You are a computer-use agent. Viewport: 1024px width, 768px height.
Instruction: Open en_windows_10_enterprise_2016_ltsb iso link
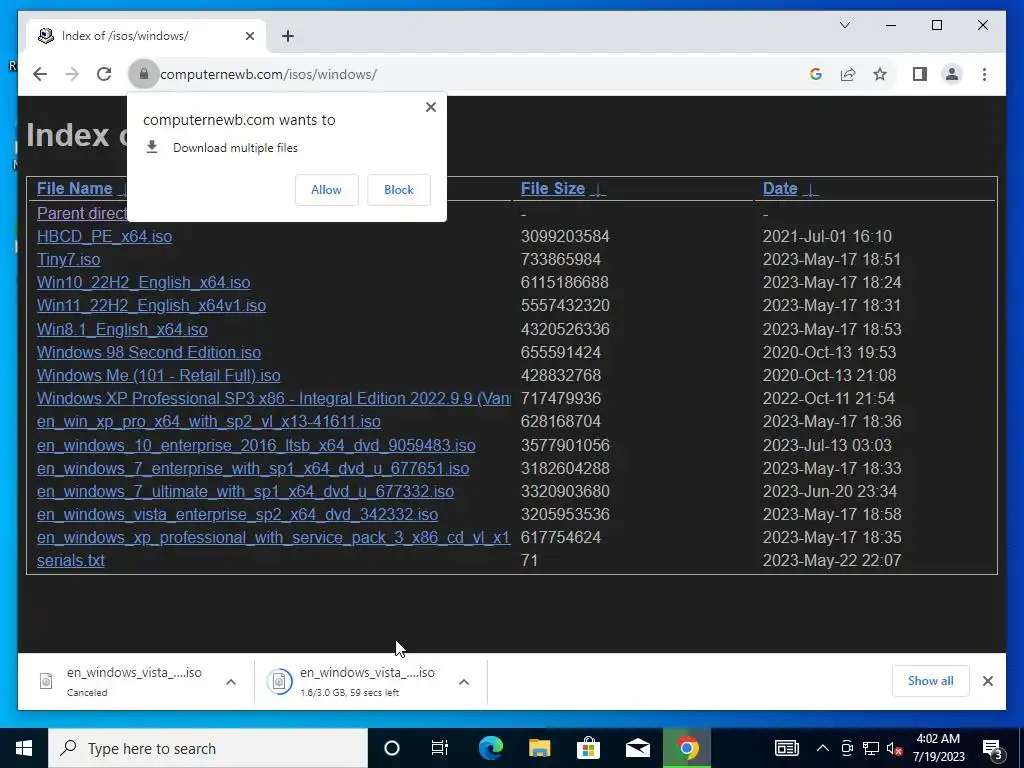(x=256, y=445)
